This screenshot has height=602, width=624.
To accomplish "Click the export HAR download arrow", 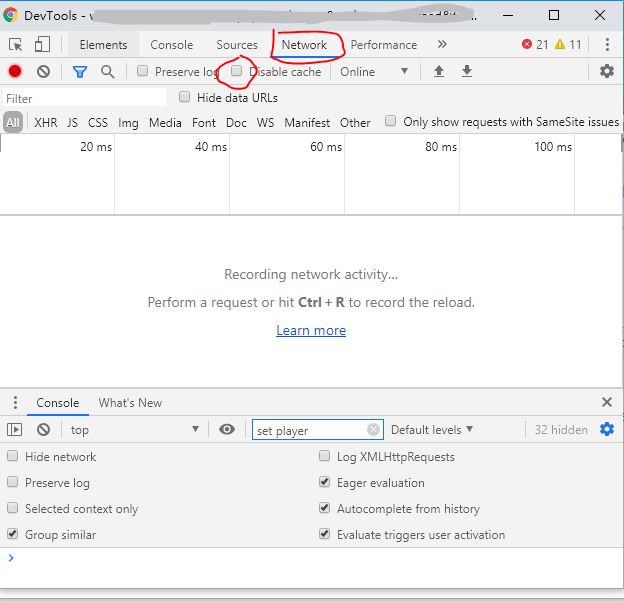I will pyautogui.click(x=466, y=71).
